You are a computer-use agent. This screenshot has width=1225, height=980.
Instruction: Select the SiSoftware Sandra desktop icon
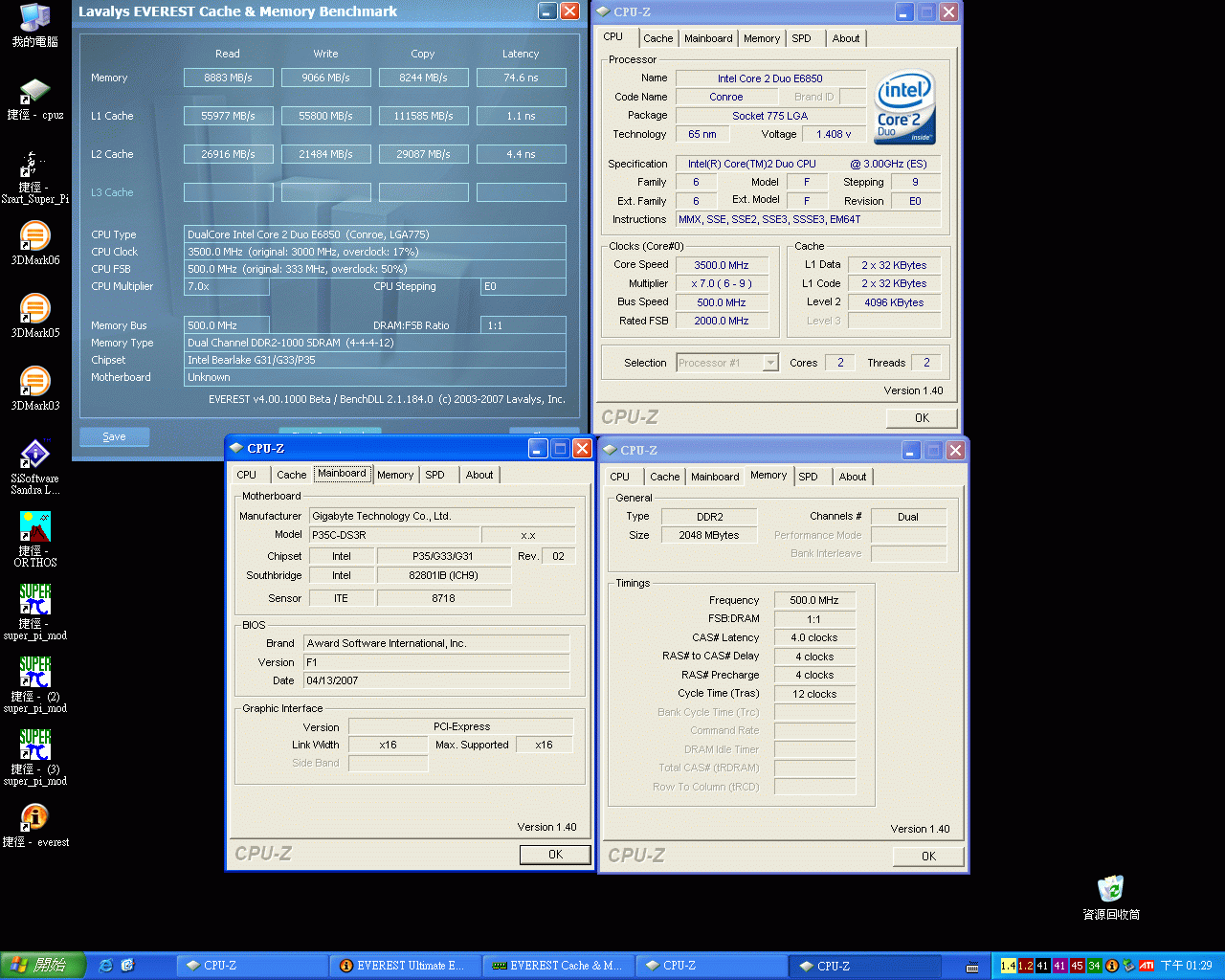(x=35, y=467)
